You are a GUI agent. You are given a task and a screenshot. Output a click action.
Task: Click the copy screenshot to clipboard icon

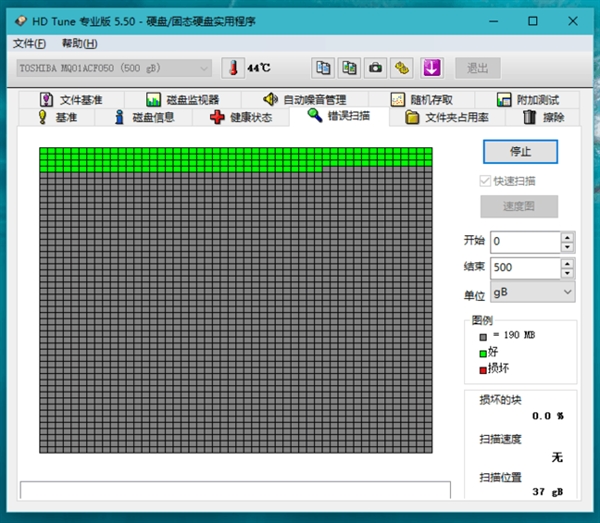coord(349,68)
